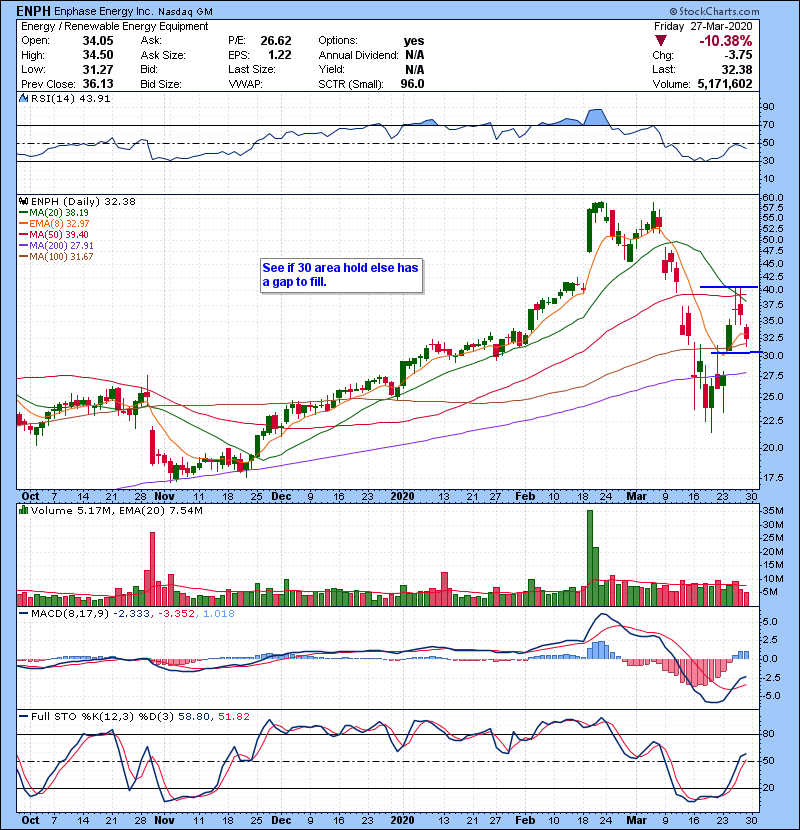
Task: Click the EMA(8) 32.97 legend entry
Action: coord(54,223)
